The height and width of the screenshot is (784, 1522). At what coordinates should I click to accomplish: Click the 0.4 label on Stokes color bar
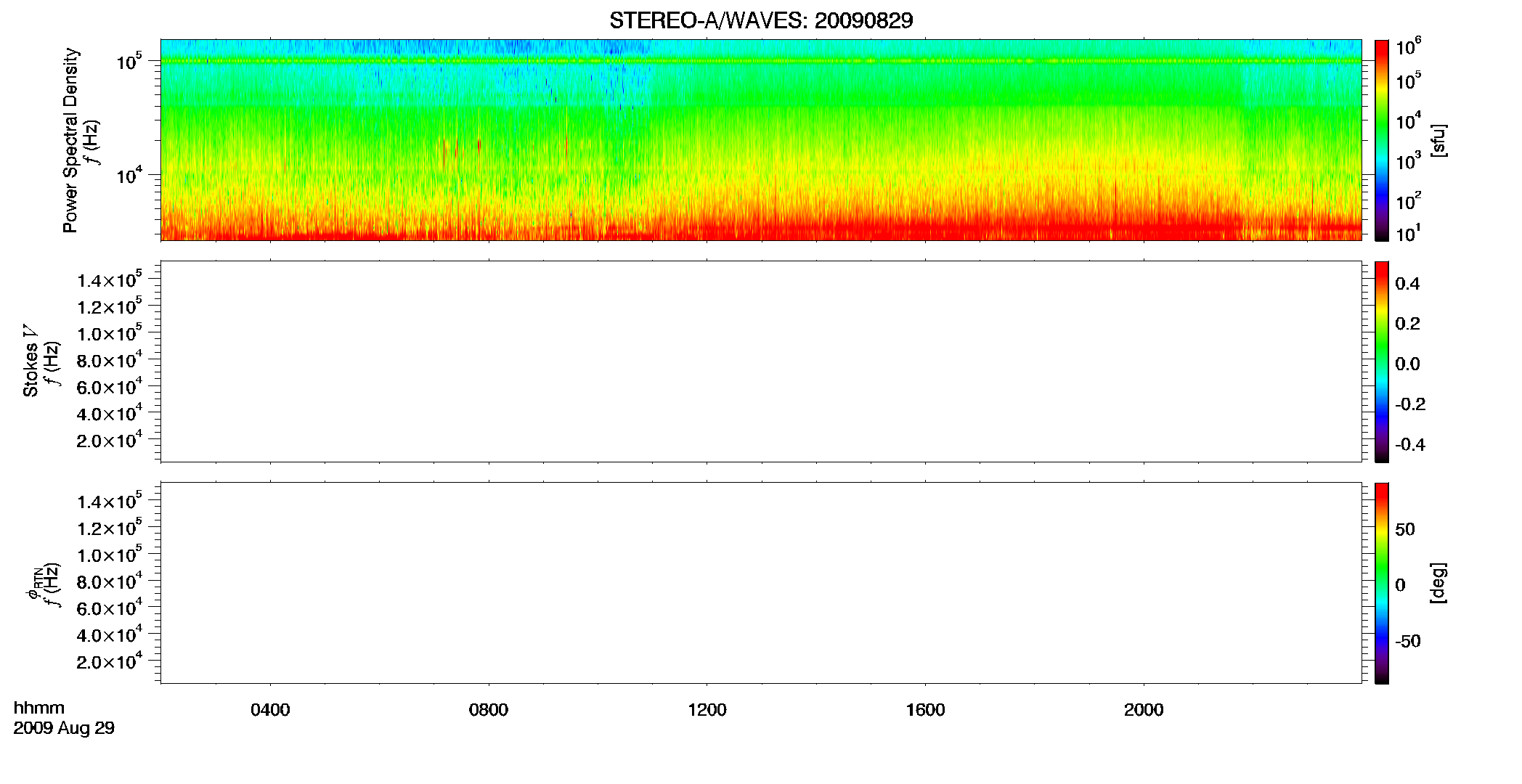tap(1407, 284)
